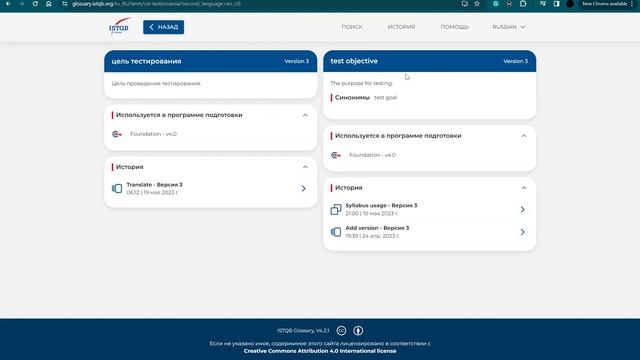Go back with the НАЗАД button
The image size is (640, 360).
[163, 27]
